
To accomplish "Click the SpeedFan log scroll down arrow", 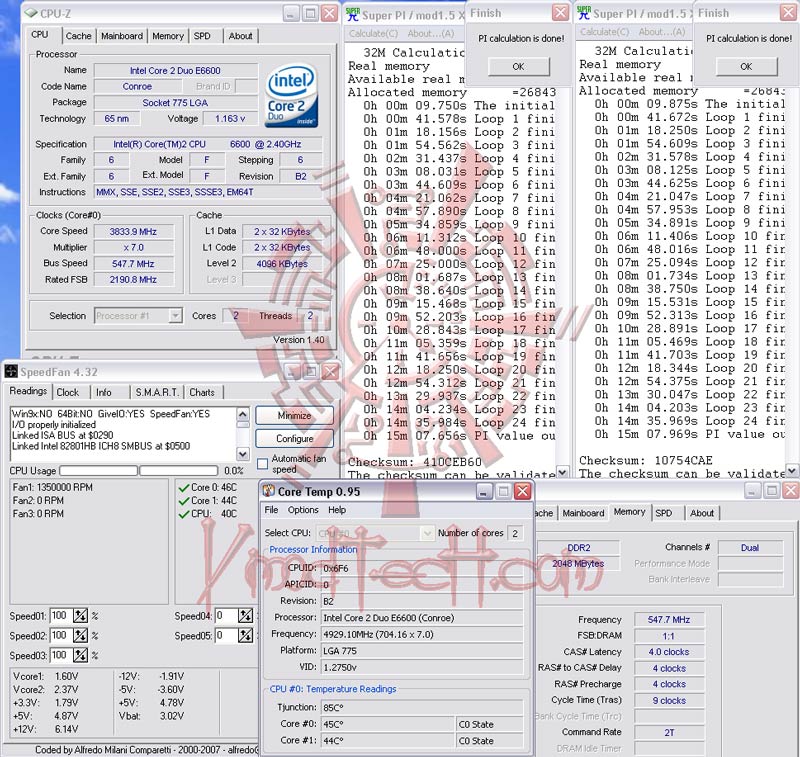I will point(243,453).
